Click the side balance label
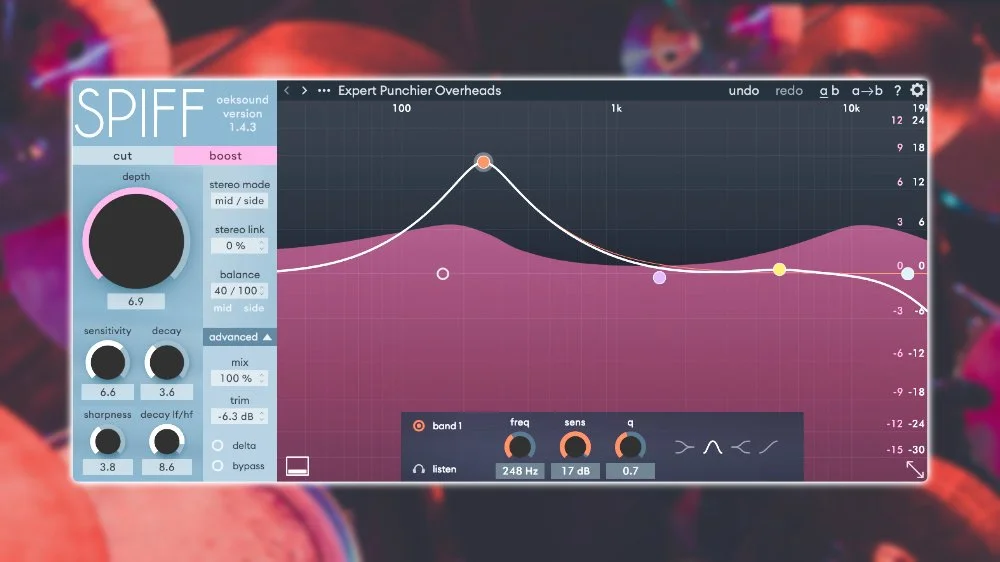 click(254, 308)
